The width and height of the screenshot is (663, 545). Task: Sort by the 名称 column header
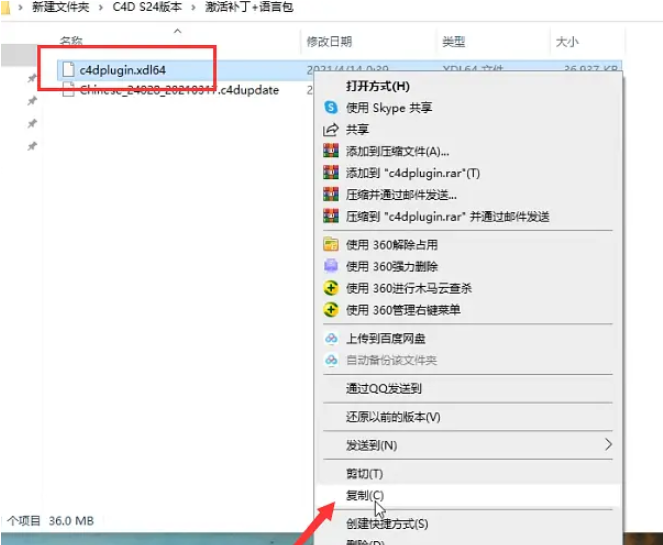[71, 41]
